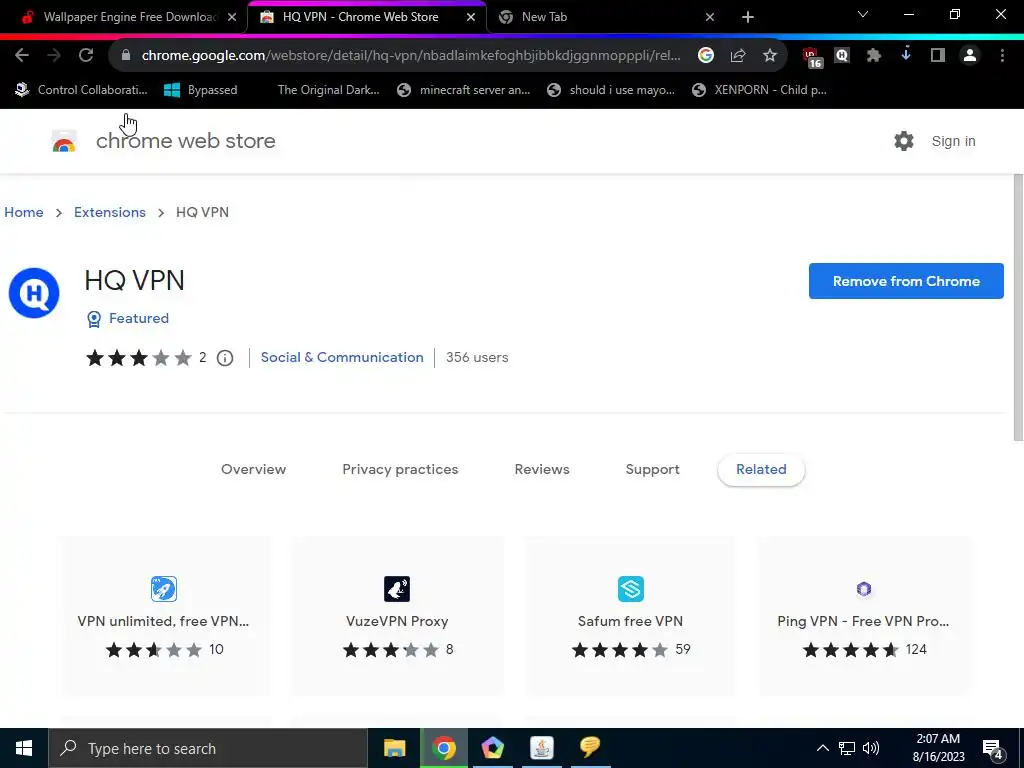This screenshot has width=1024, height=768.
Task: Select the Support tab
Action: pos(652,470)
